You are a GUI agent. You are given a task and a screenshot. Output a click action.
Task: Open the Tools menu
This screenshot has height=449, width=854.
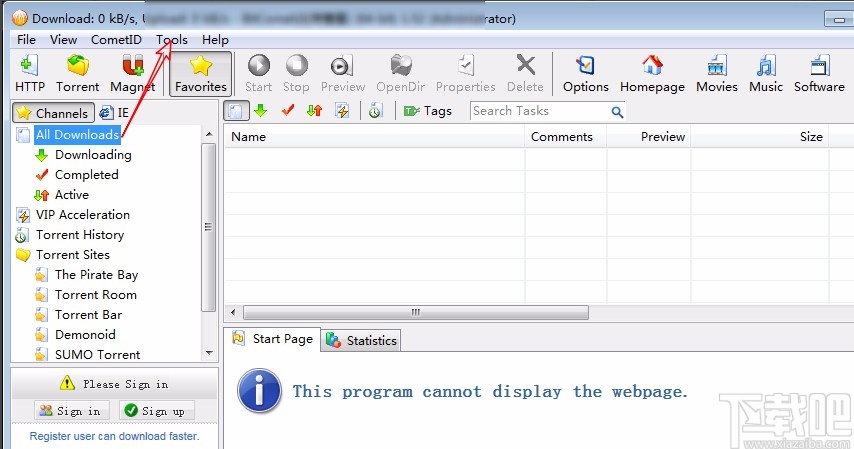point(172,40)
